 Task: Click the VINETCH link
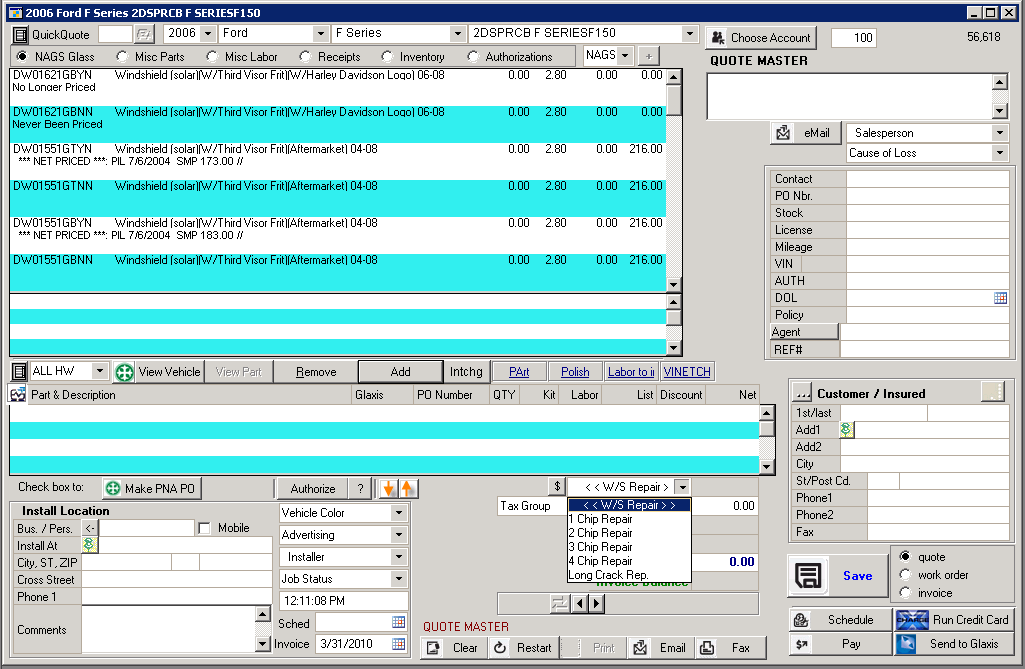coord(687,371)
